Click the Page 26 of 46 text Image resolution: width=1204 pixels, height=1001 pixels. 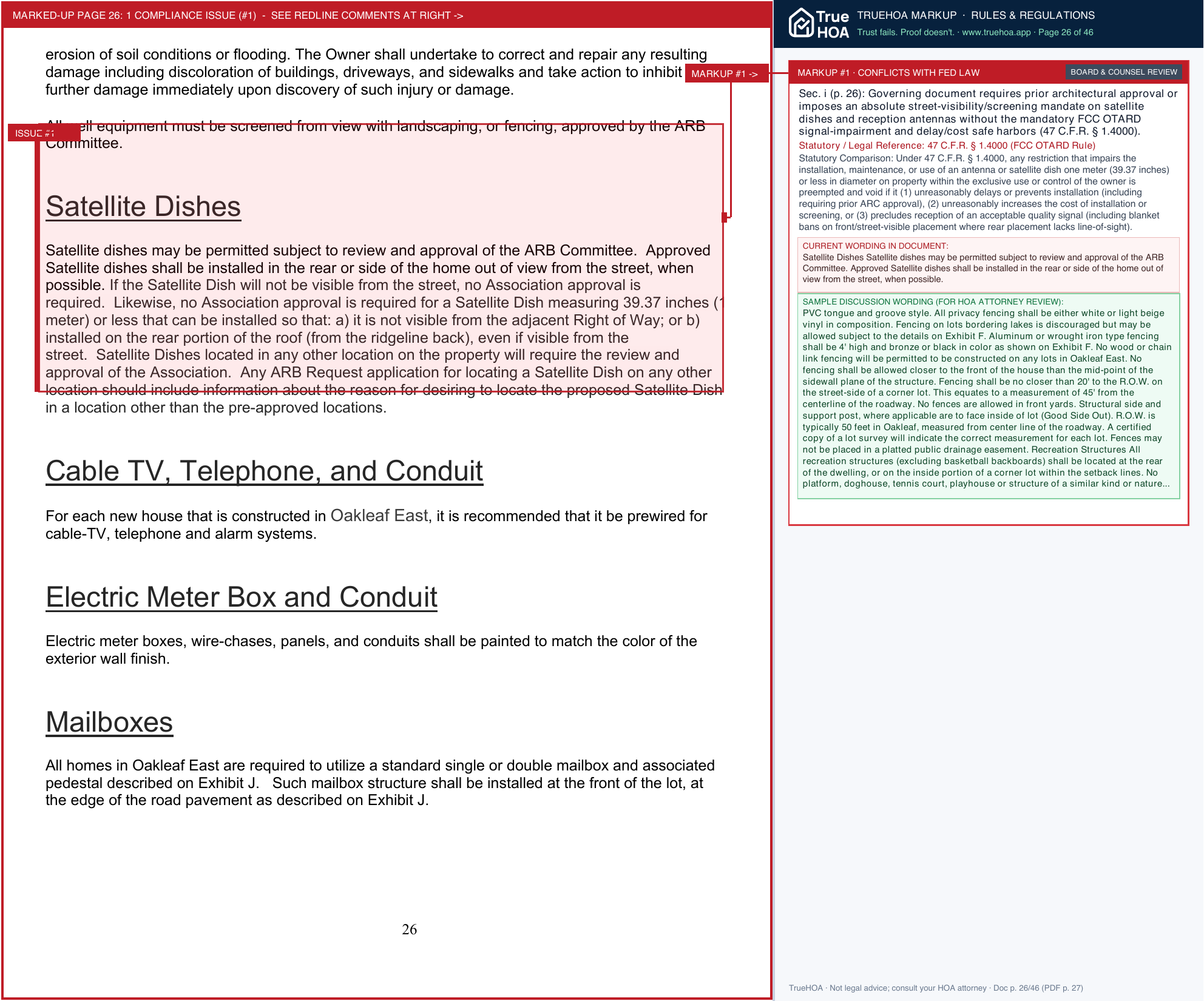(1066, 32)
